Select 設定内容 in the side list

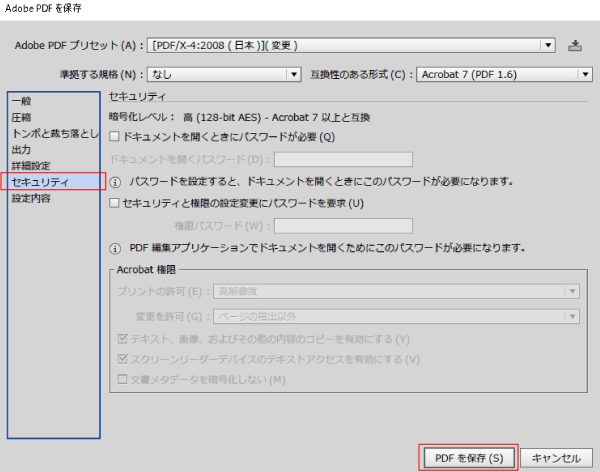pos(54,198)
